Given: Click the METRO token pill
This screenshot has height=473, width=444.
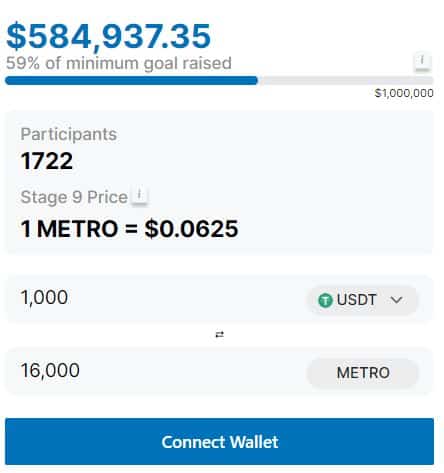Looking at the screenshot, I should (363, 373).
